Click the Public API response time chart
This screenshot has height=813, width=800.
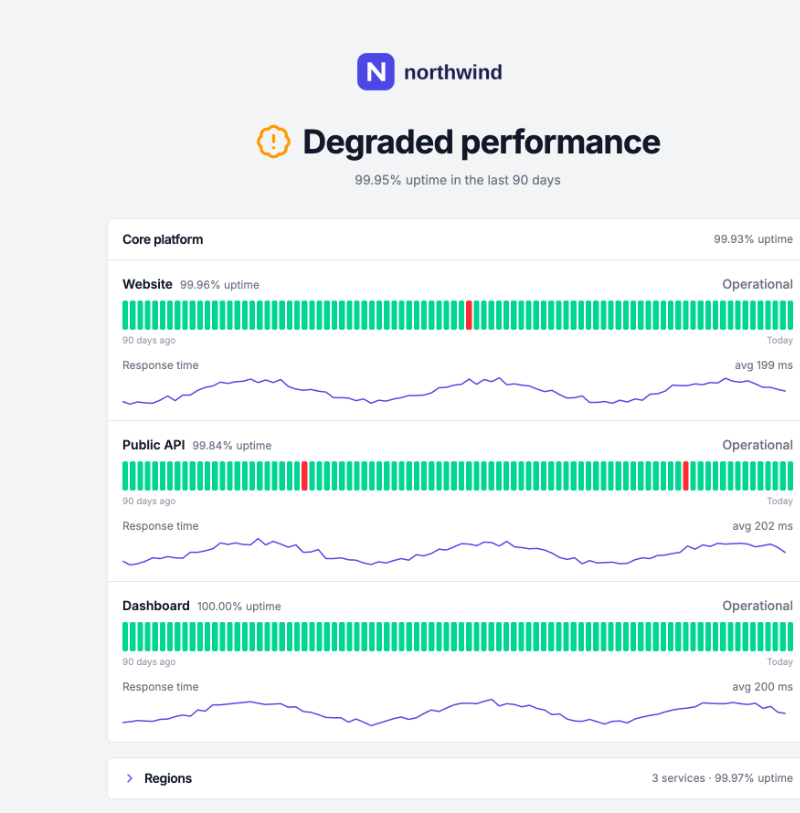coord(454,551)
